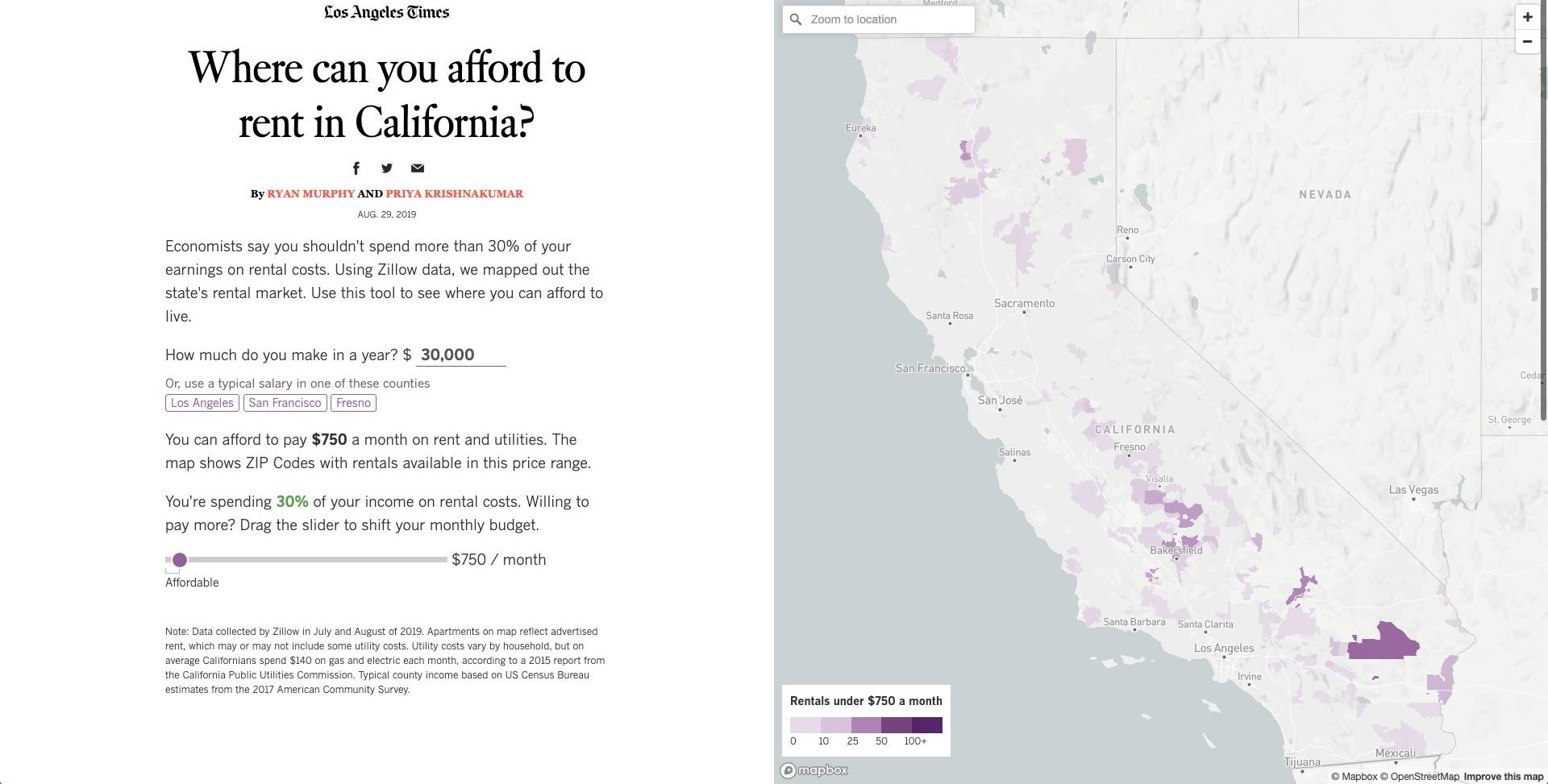Use the Los Angeles typical salary

coord(202,403)
